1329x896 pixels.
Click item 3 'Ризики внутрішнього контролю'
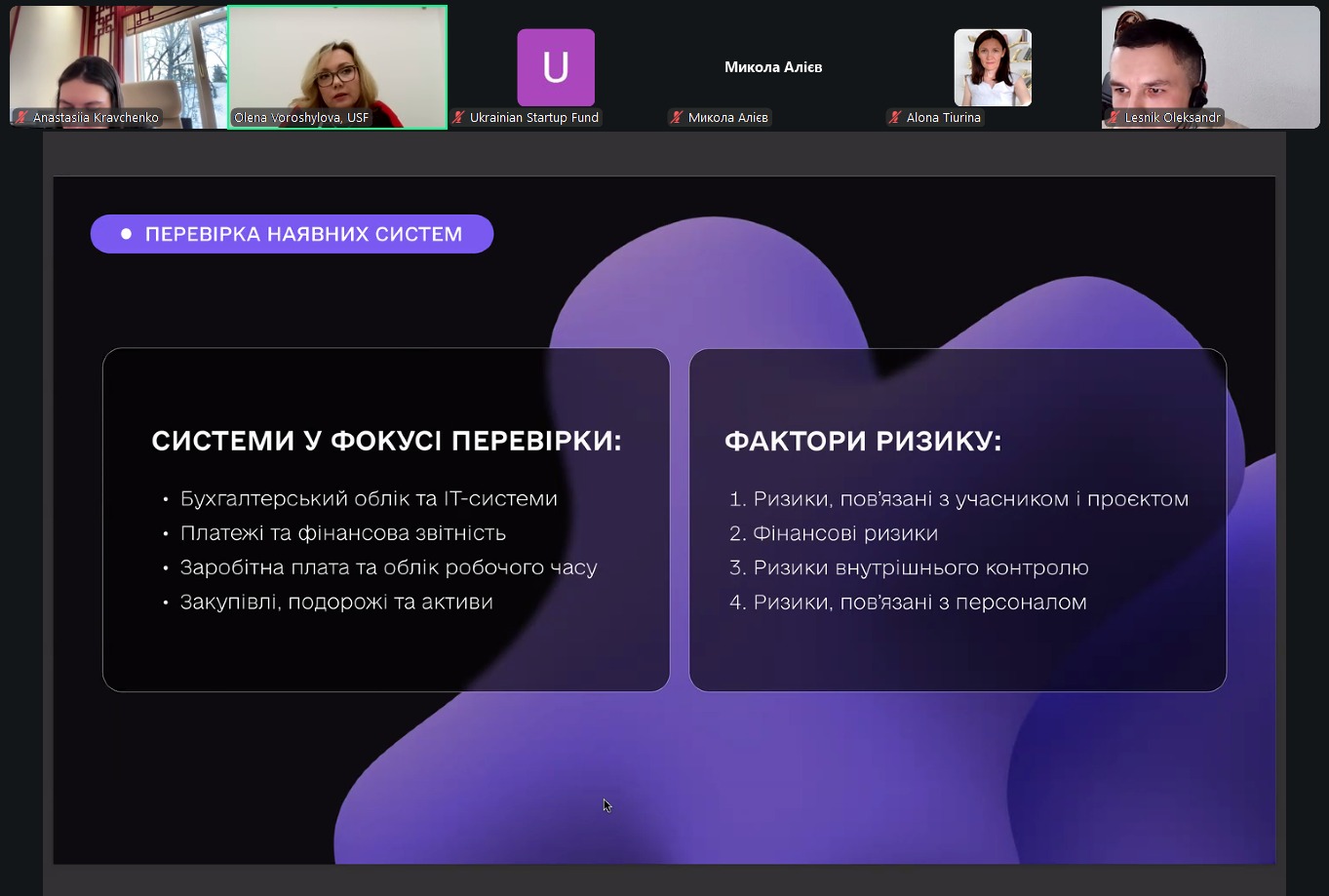pos(910,567)
